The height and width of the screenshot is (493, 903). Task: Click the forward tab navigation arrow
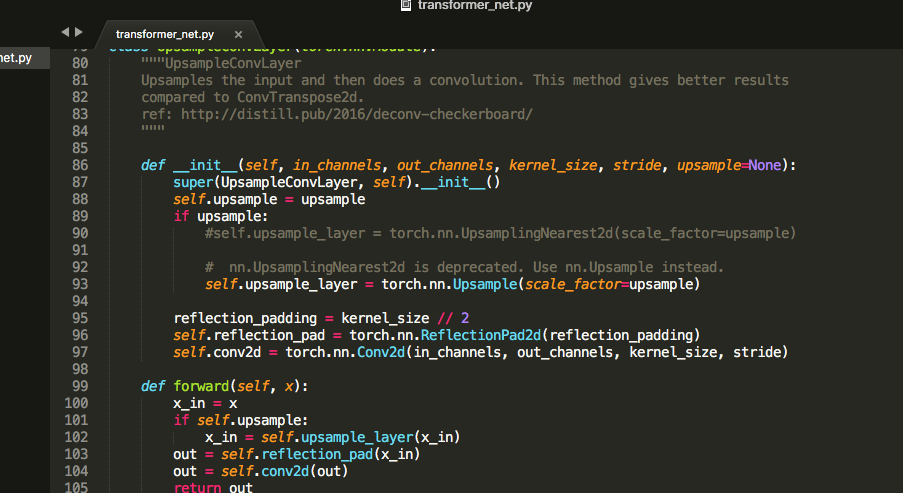tap(78, 33)
